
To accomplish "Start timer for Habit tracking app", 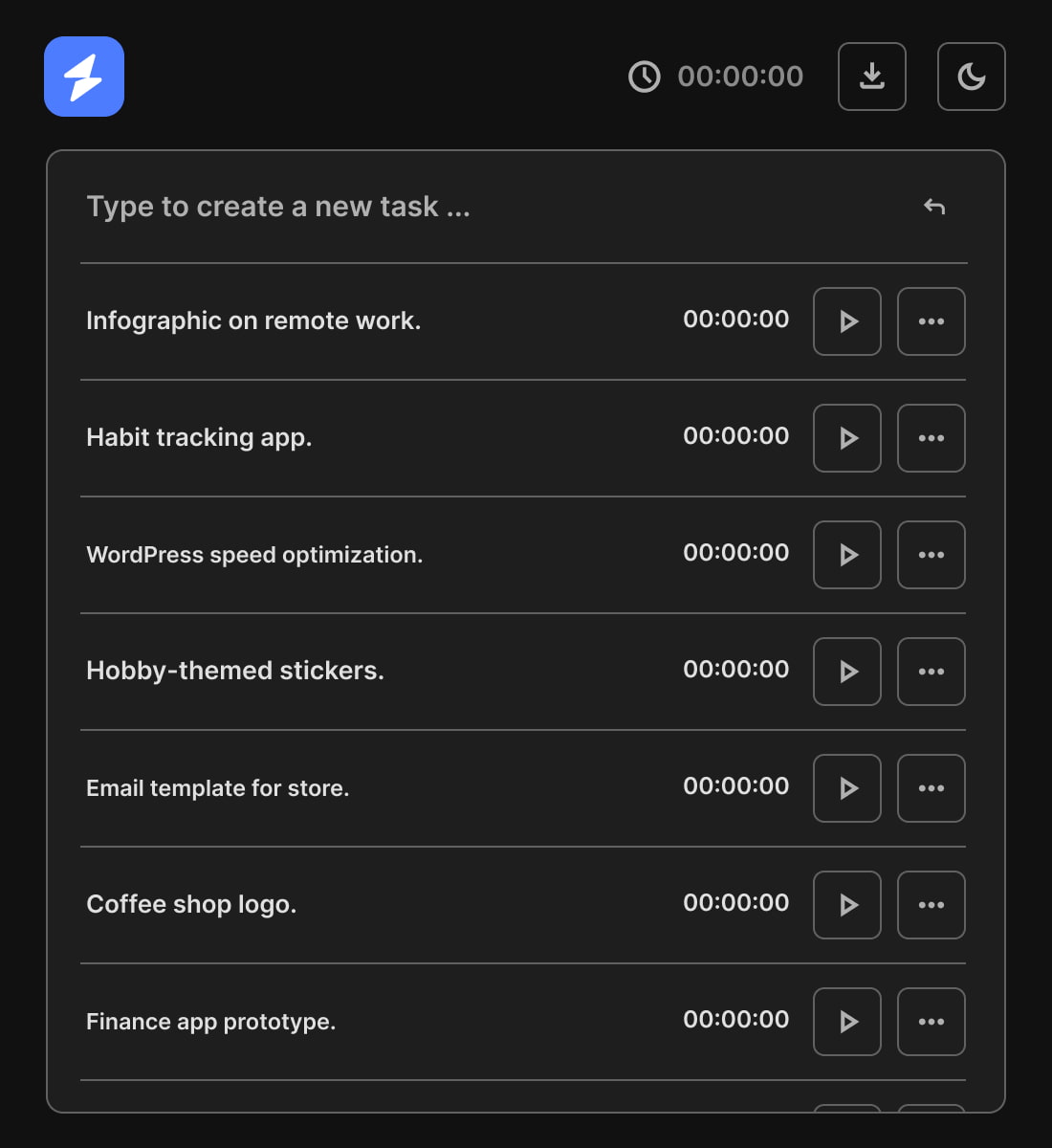I will coord(846,438).
